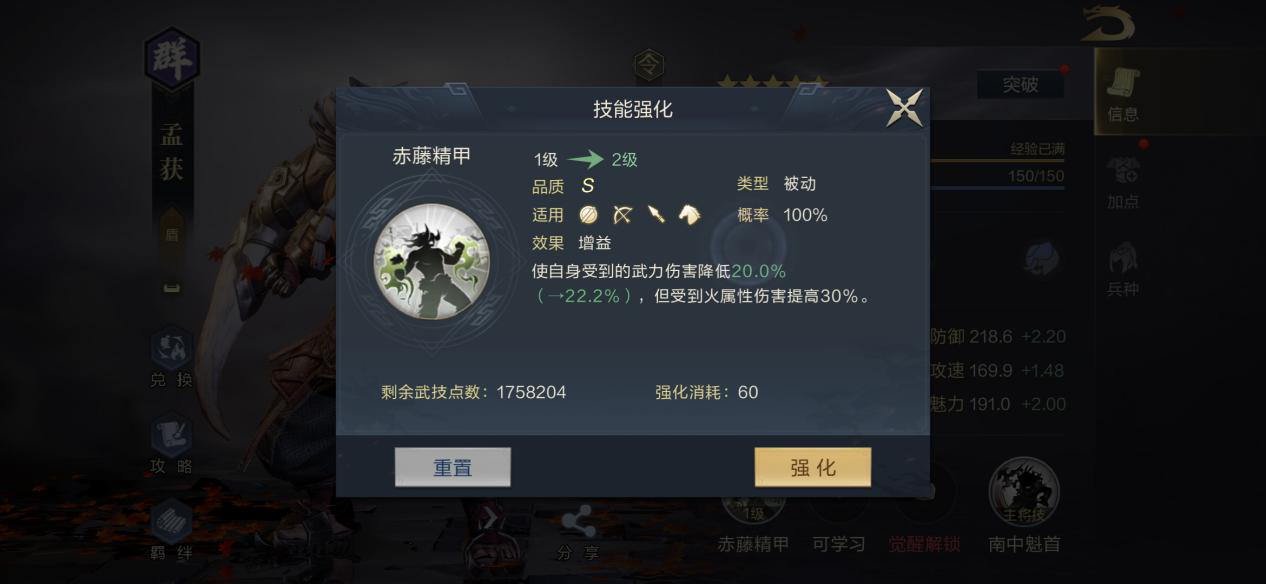The width and height of the screenshot is (1266, 584).
Task: Click the 强化 upgrade button
Action: point(813,467)
